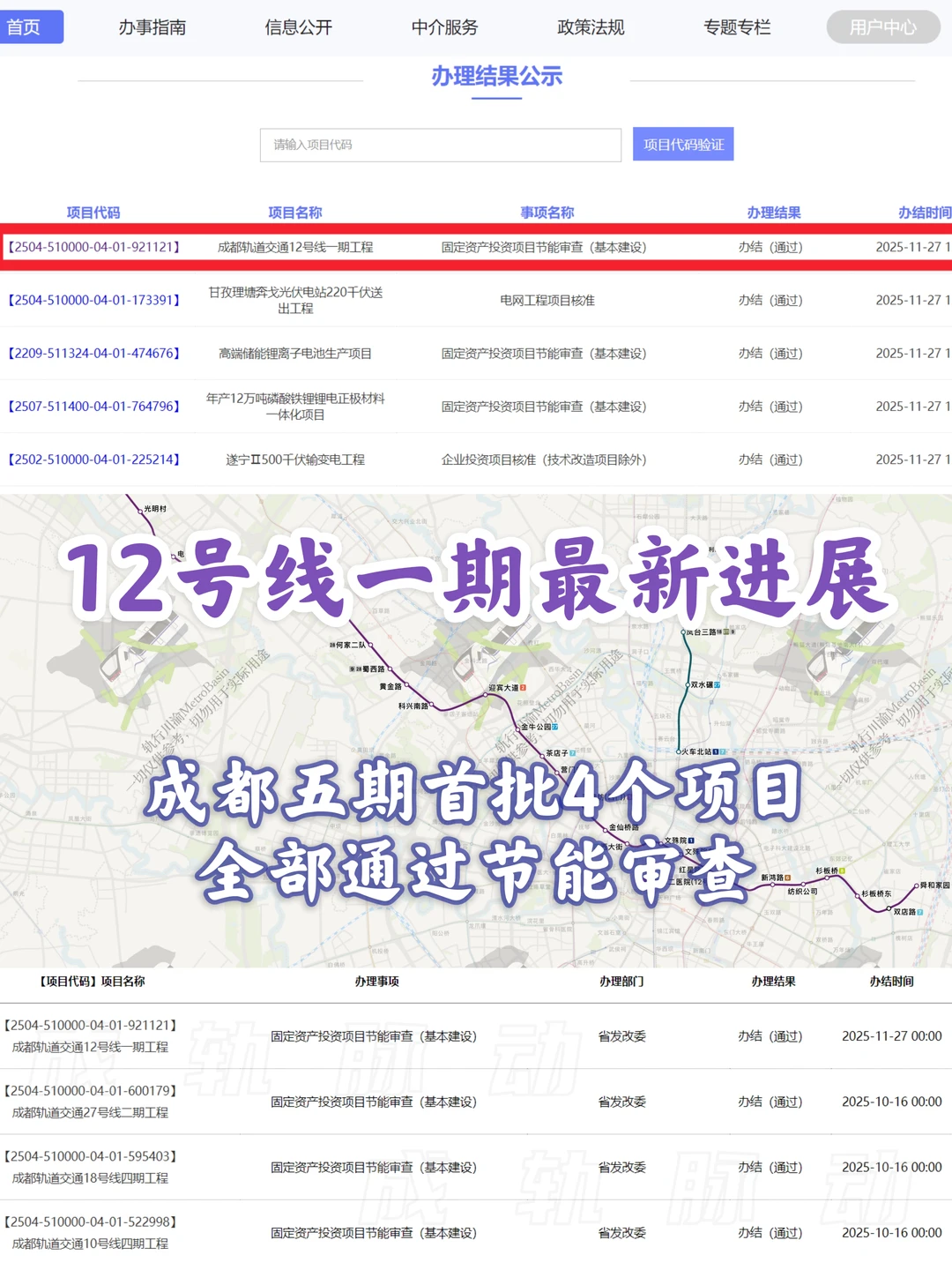952x1270 pixels.
Task: Open the 政策法规 menu item
Action: 591,27
